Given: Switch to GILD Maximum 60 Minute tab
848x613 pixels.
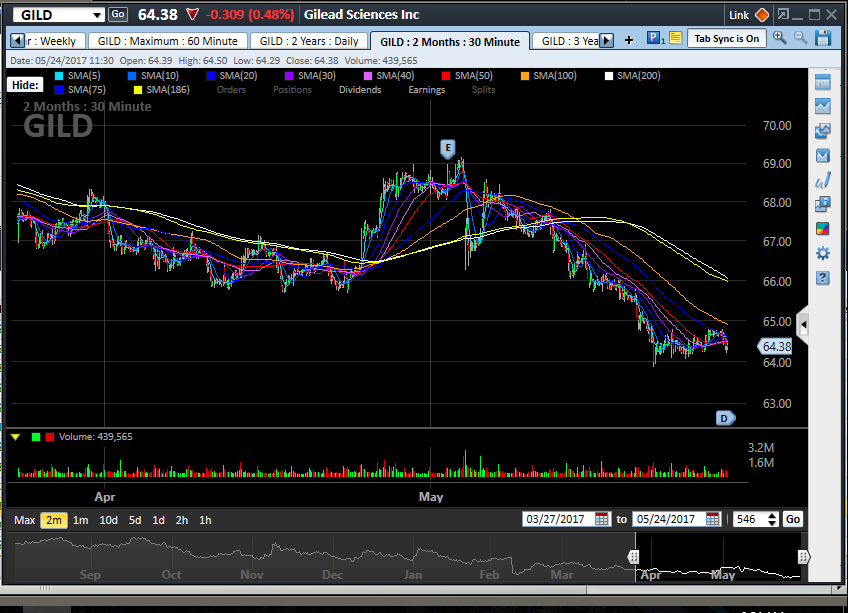Looking at the screenshot, I should [x=168, y=41].
